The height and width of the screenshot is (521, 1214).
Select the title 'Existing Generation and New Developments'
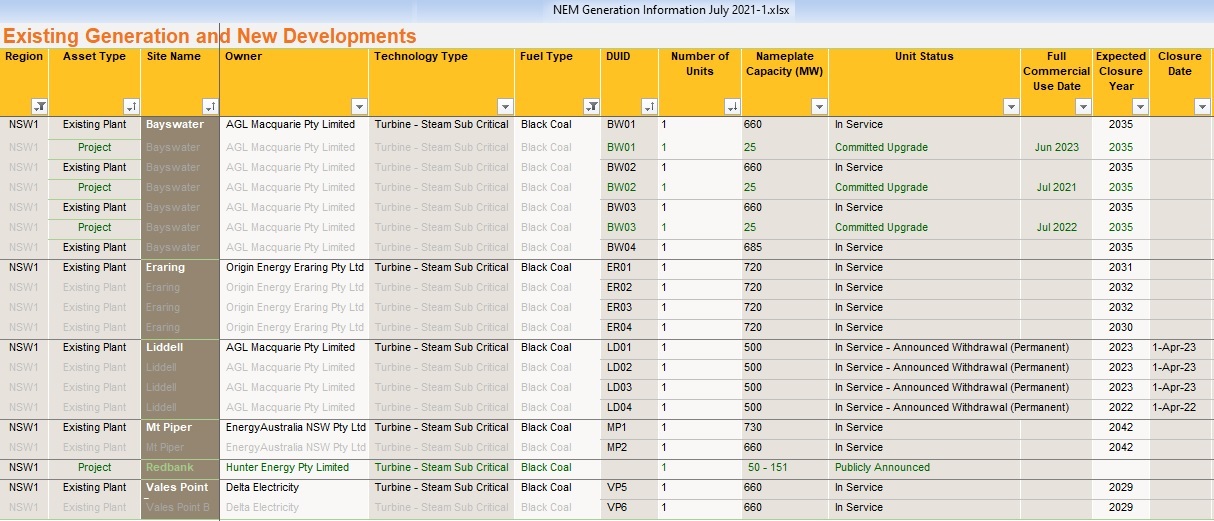point(209,36)
